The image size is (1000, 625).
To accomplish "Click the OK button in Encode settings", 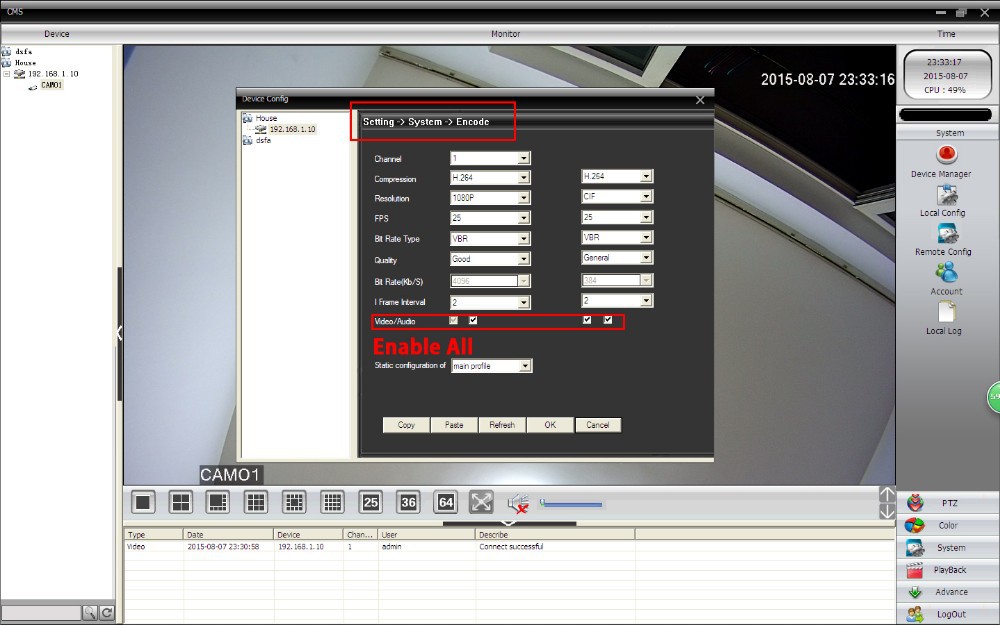I will coord(550,425).
